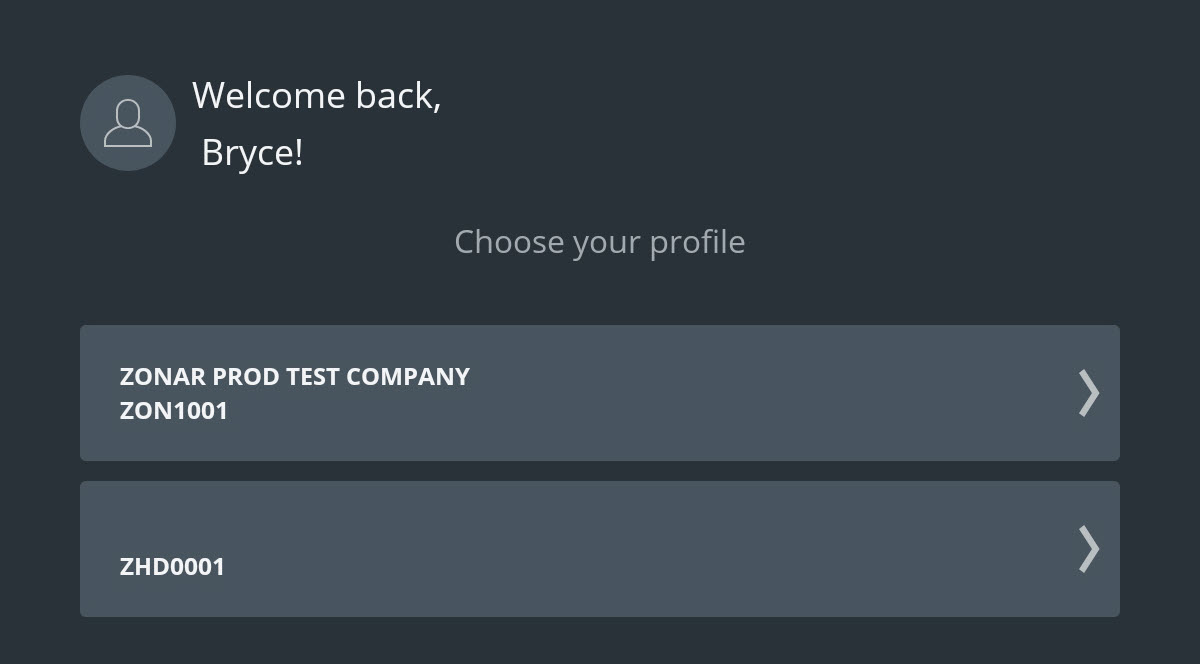
Task: Click the "ZONAR PROD TEST COMPANY" name label
Action: click(x=294, y=377)
